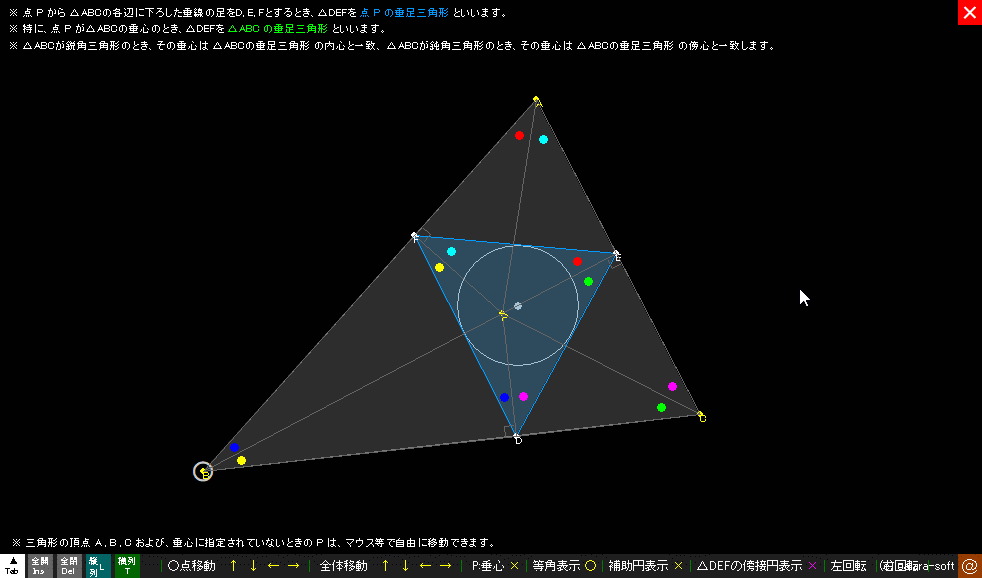
Task: Toggle the P:垂心 option
Action: [x=495, y=566]
